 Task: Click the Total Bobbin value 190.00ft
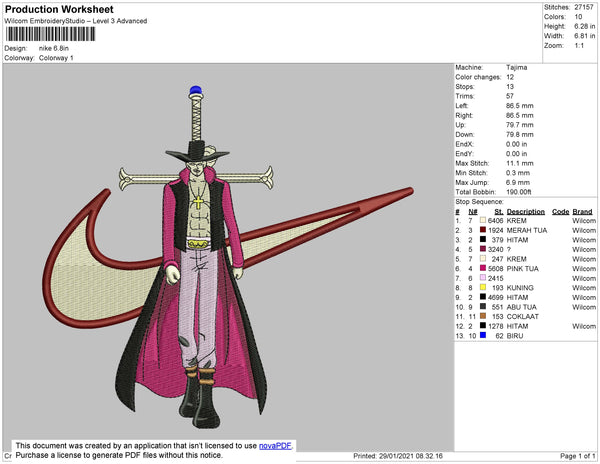click(x=518, y=192)
